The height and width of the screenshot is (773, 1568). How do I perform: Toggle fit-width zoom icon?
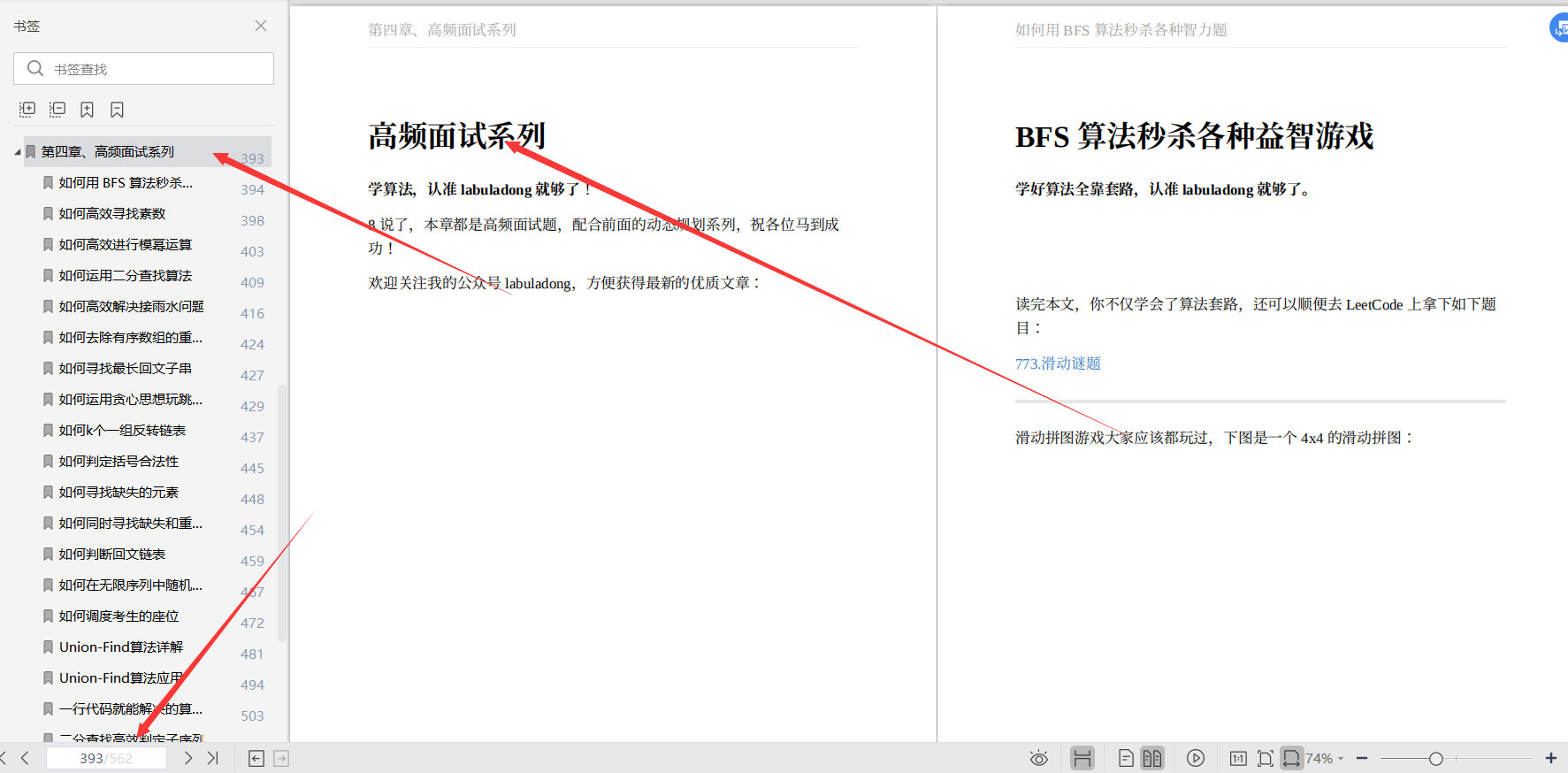pyautogui.click(x=1292, y=758)
